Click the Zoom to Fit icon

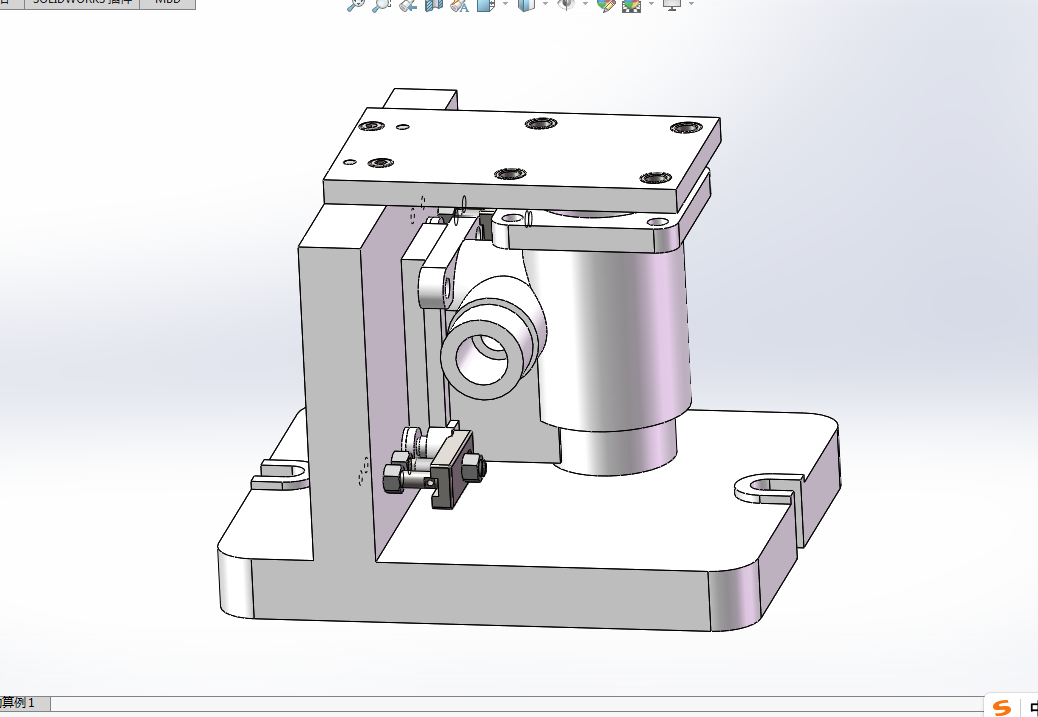355,5
